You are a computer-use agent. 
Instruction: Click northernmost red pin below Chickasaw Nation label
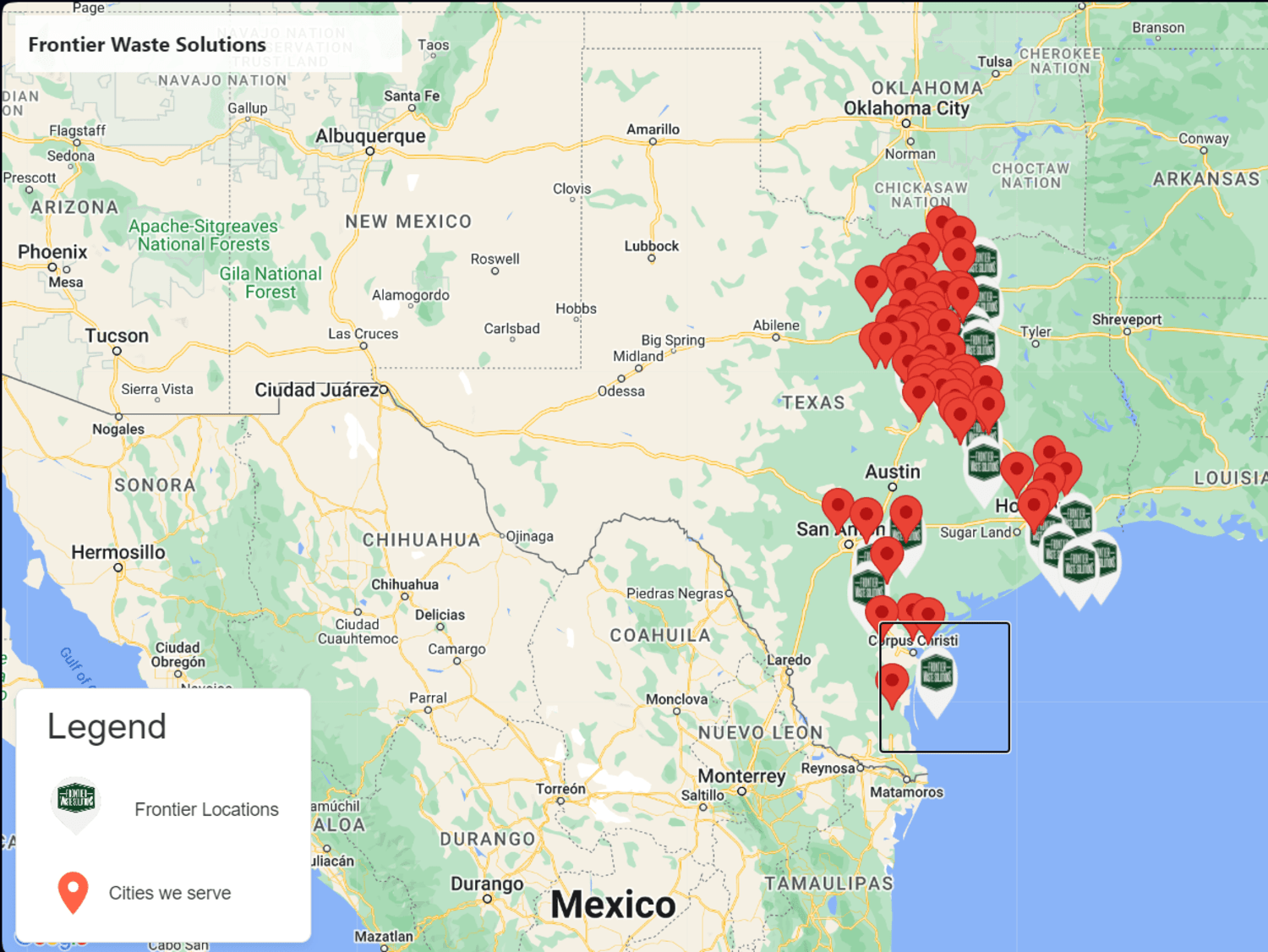941,224
